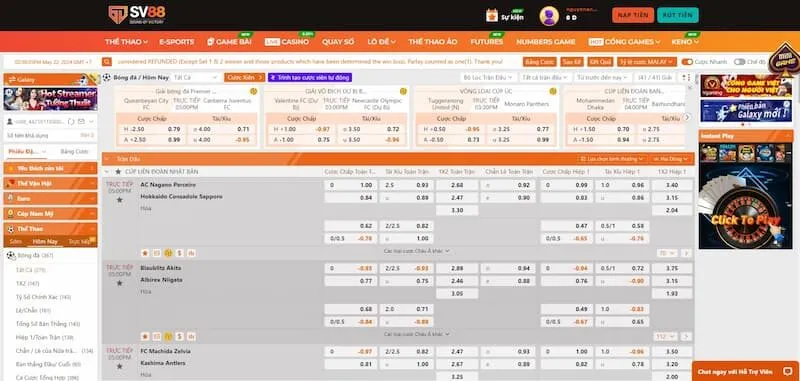This screenshot has height=381, width=800.
Task: Open the Hot Streamer banner thumbnail
Action: tap(51, 99)
